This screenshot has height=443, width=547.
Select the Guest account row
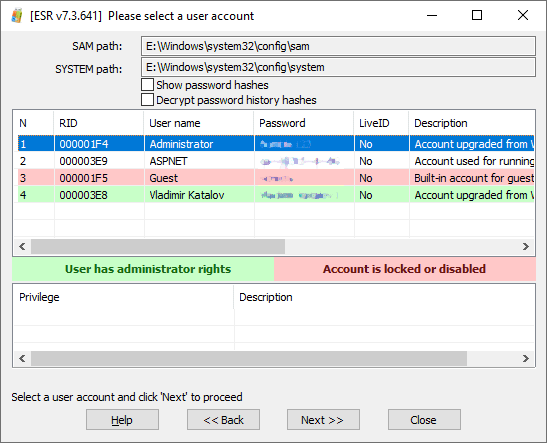click(x=276, y=178)
